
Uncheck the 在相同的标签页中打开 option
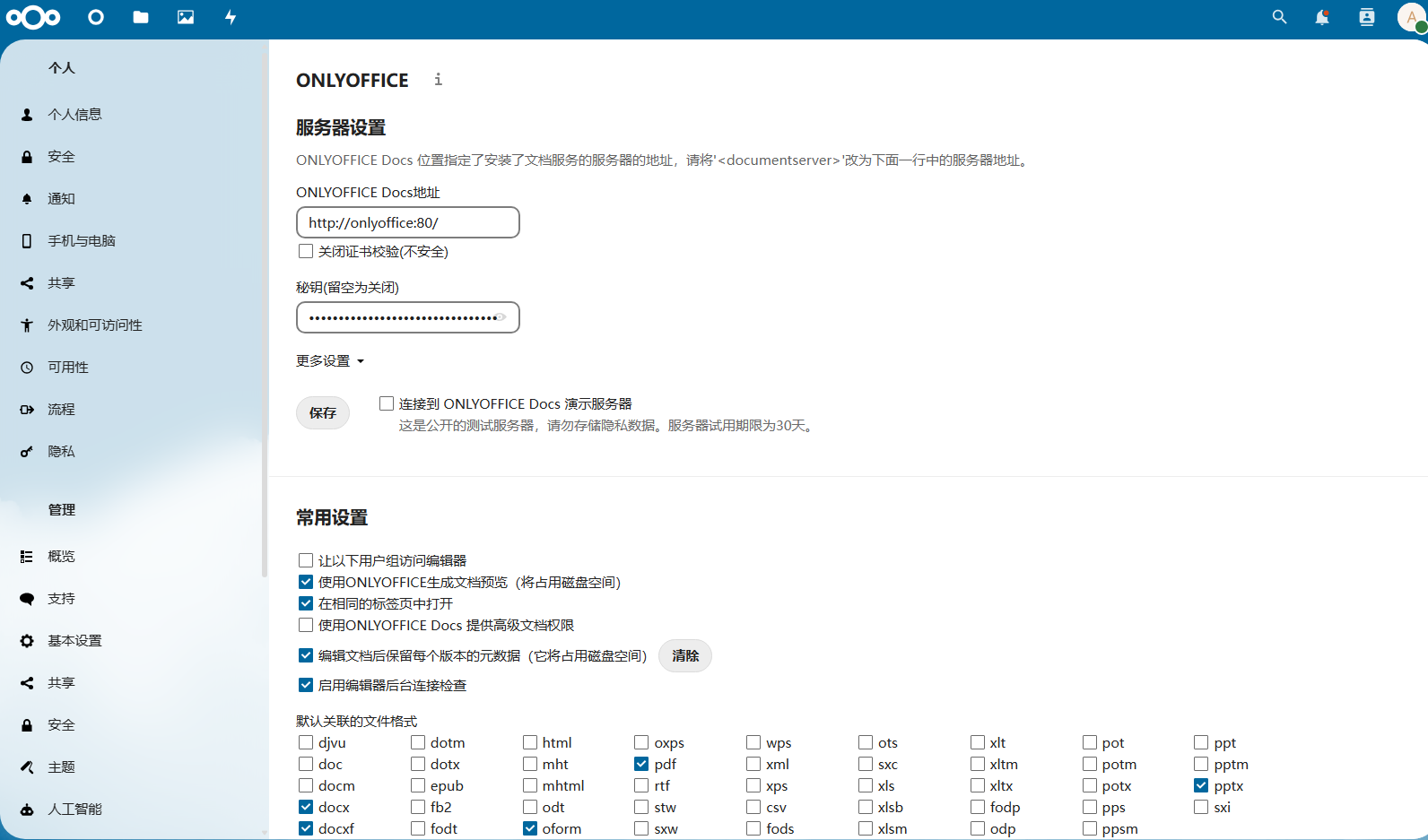(306, 604)
